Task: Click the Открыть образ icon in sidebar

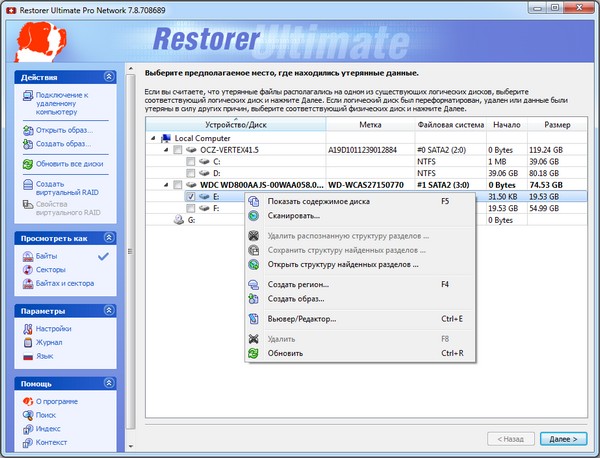Action: click(28, 130)
